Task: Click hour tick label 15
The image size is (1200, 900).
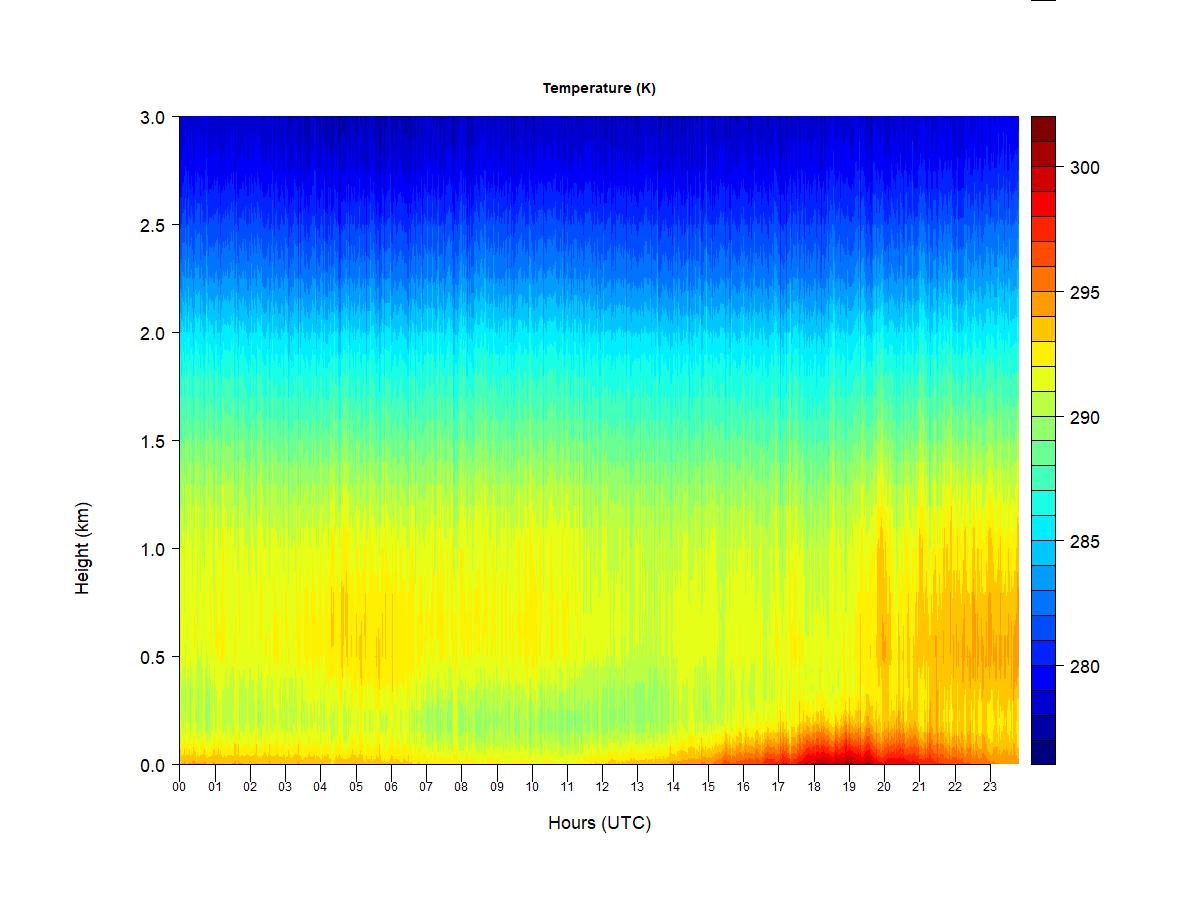Action: (708, 787)
